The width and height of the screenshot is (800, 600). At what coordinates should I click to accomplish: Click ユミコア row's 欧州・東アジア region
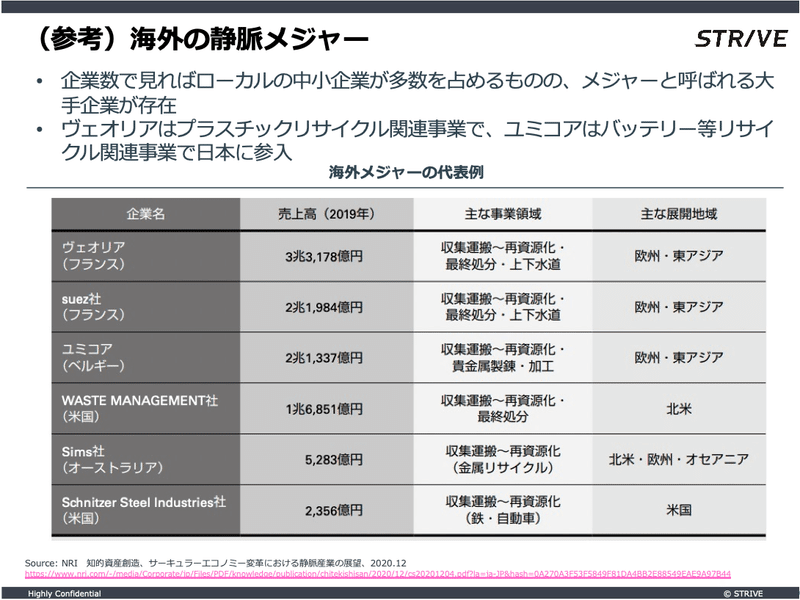[x=679, y=358]
